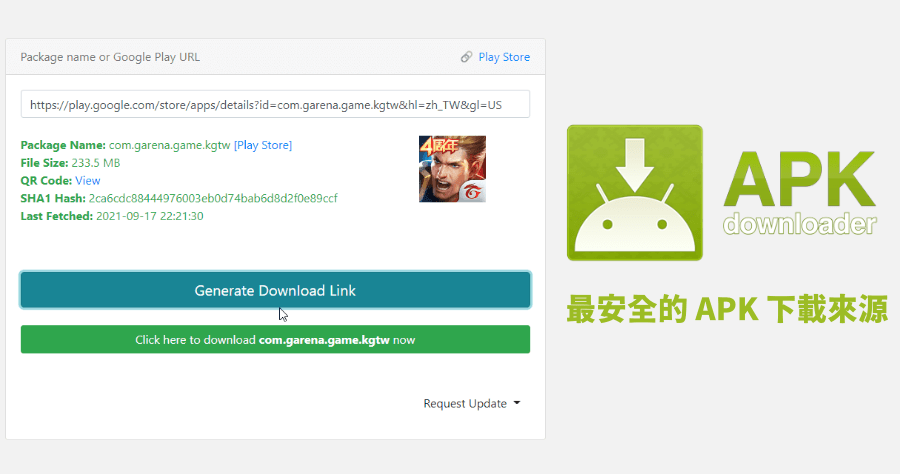Open the bracketed [Play Store] link
This screenshot has height=474, width=900.
pyautogui.click(x=263, y=145)
